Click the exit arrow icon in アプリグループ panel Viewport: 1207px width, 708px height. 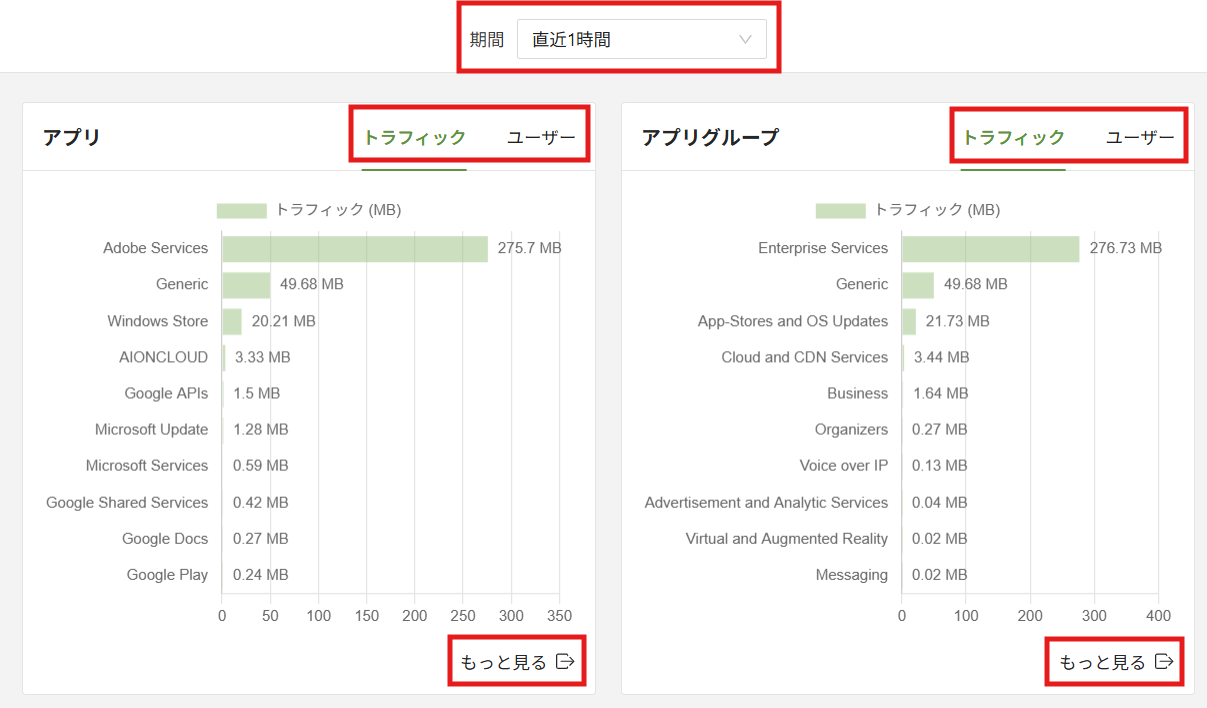click(x=1164, y=661)
